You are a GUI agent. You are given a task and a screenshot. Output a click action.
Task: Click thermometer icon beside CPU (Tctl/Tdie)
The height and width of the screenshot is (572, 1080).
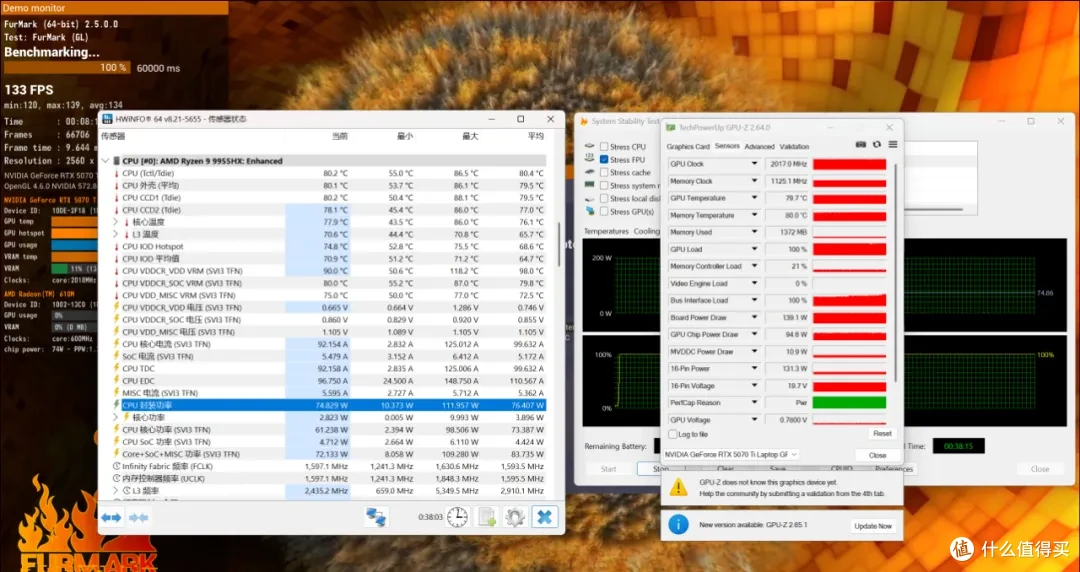116,173
